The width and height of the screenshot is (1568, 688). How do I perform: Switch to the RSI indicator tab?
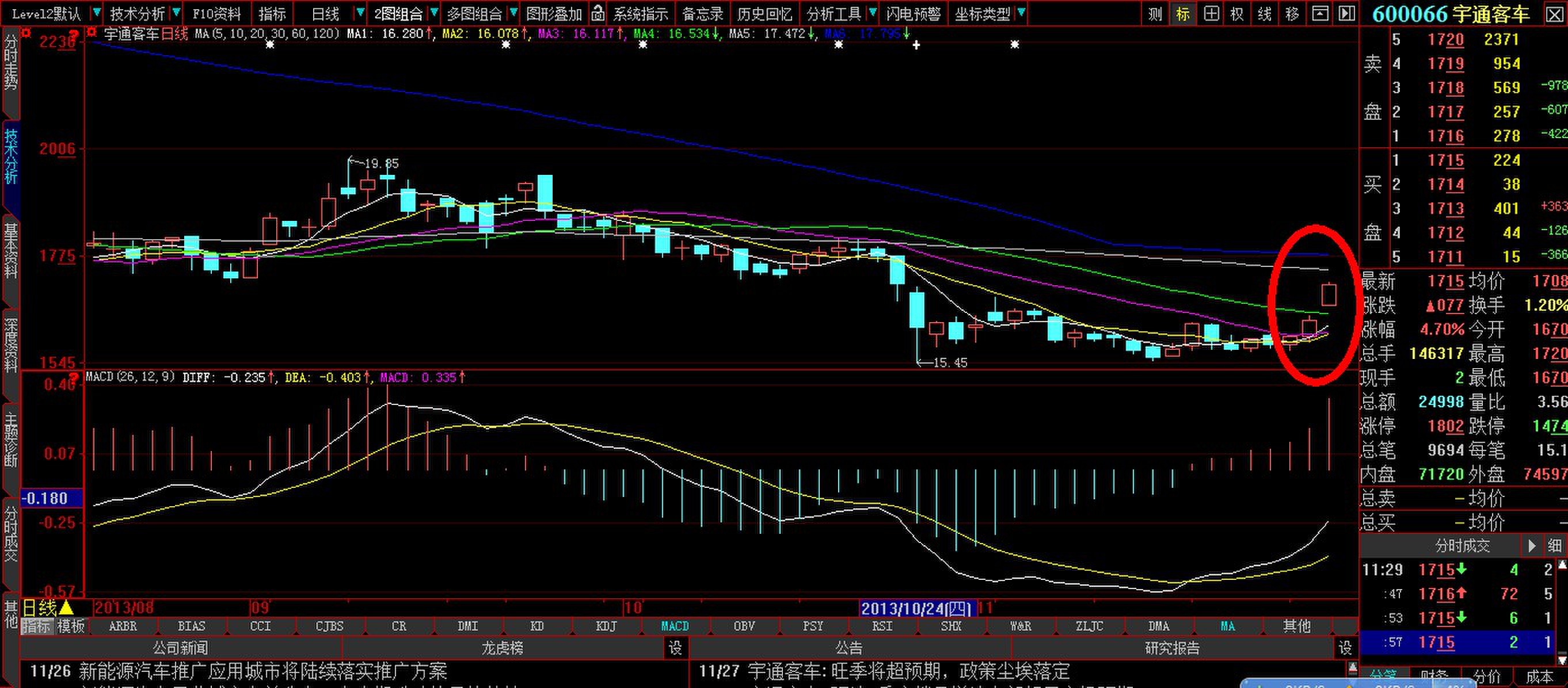click(x=882, y=626)
